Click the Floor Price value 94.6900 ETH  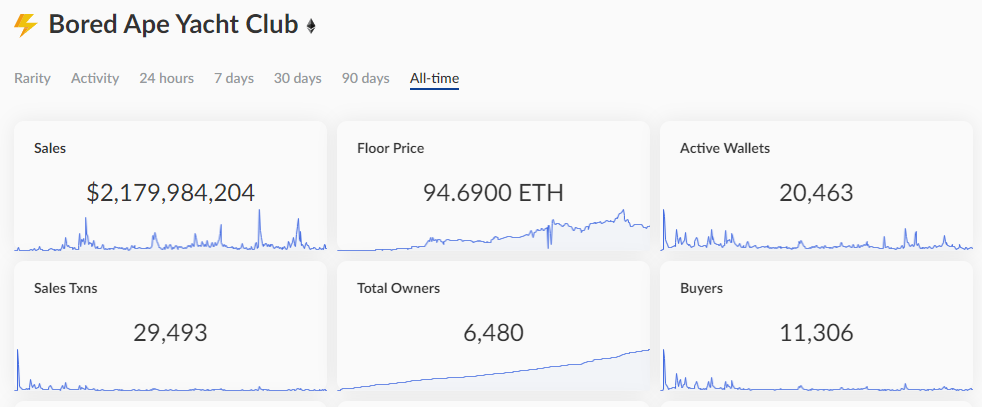click(x=493, y=192)
